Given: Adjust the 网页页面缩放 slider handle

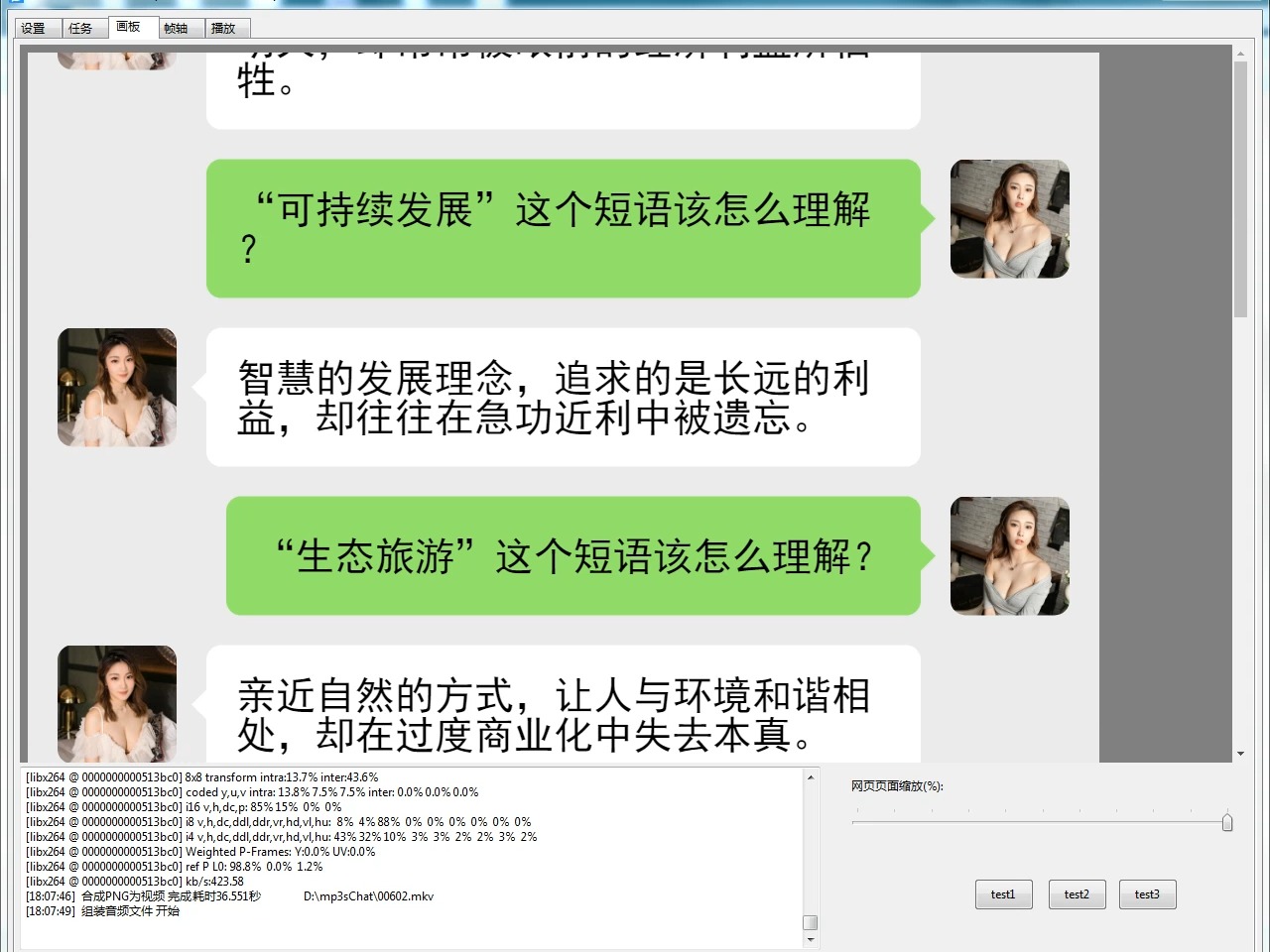Looking at the screenshot, I should [x=1227, y=822].
